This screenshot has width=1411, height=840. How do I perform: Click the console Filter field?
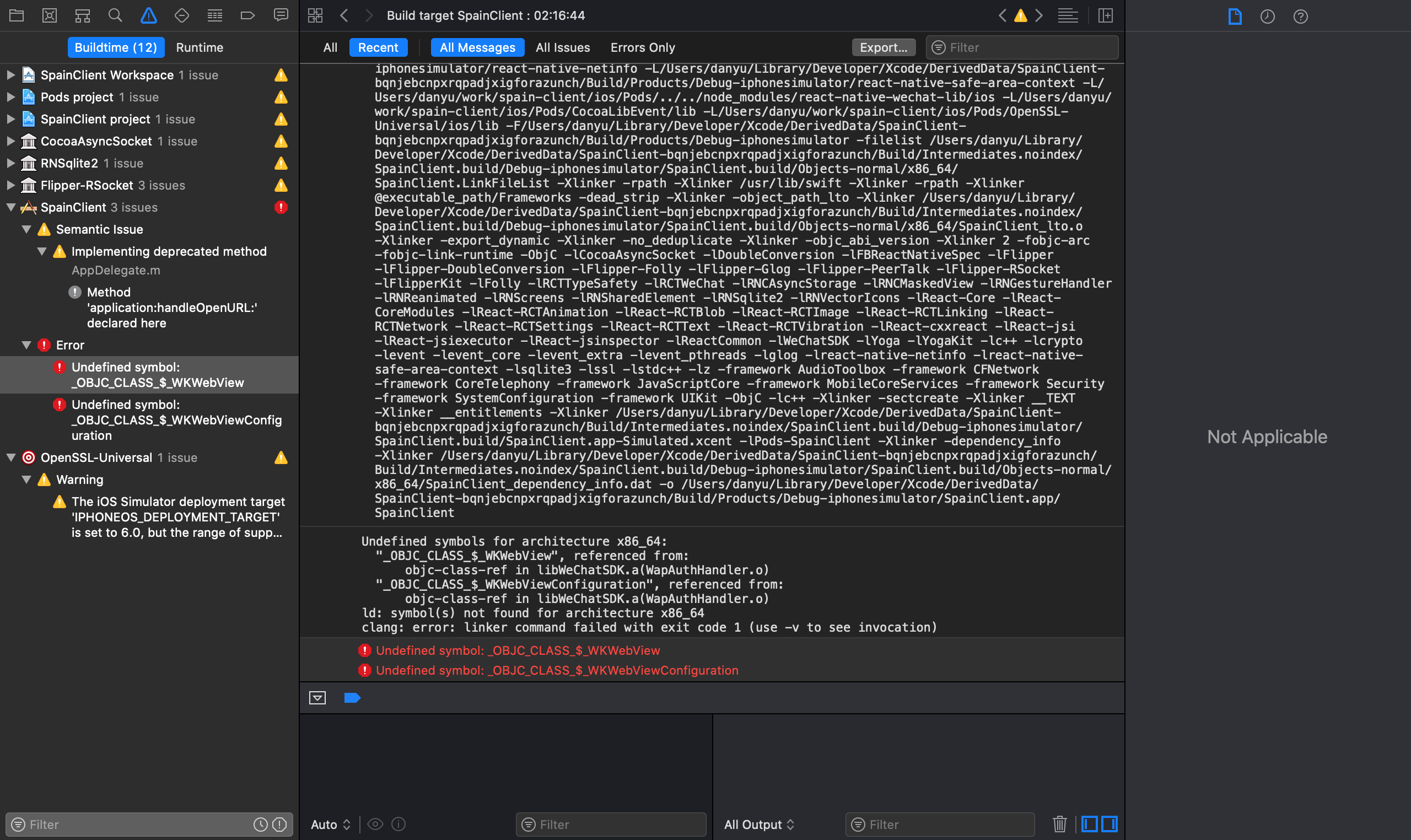click(x=940, y=825)
